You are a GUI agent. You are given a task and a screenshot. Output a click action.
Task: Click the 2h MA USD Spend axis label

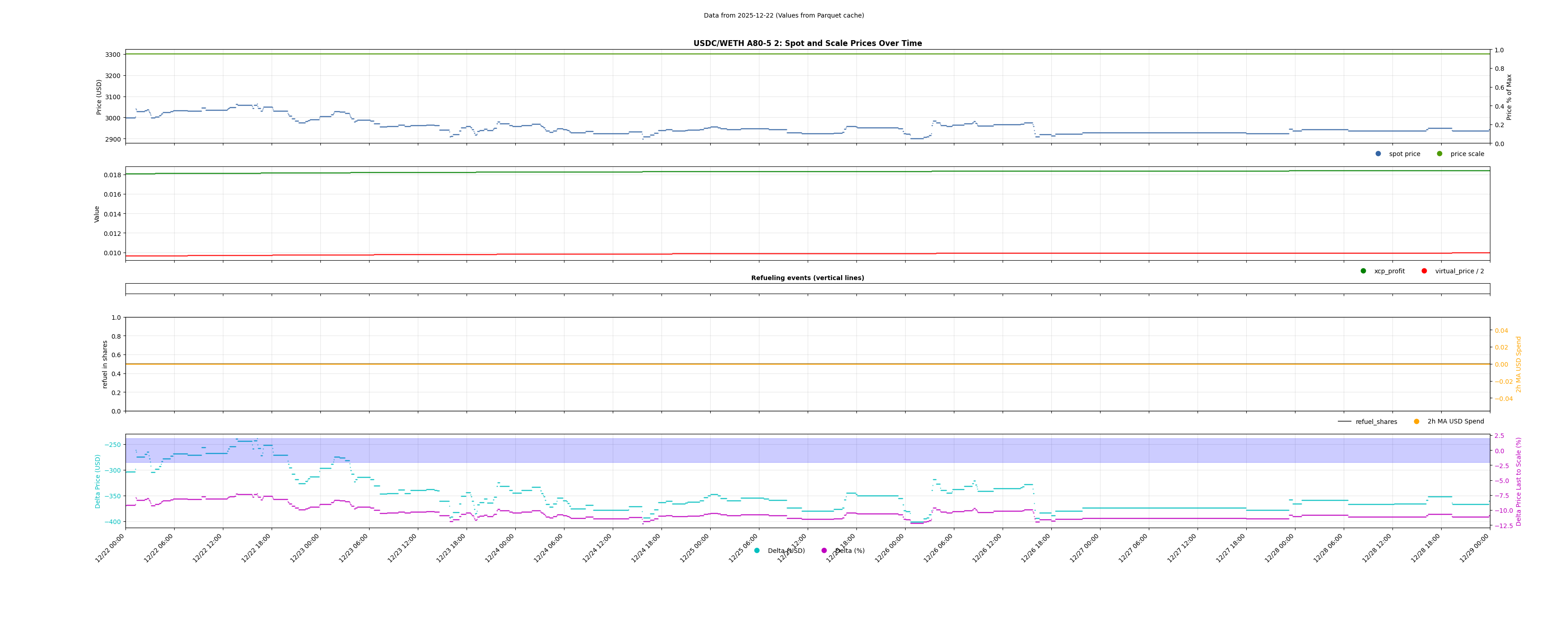pyautogui.click(x=1518, y=364)
